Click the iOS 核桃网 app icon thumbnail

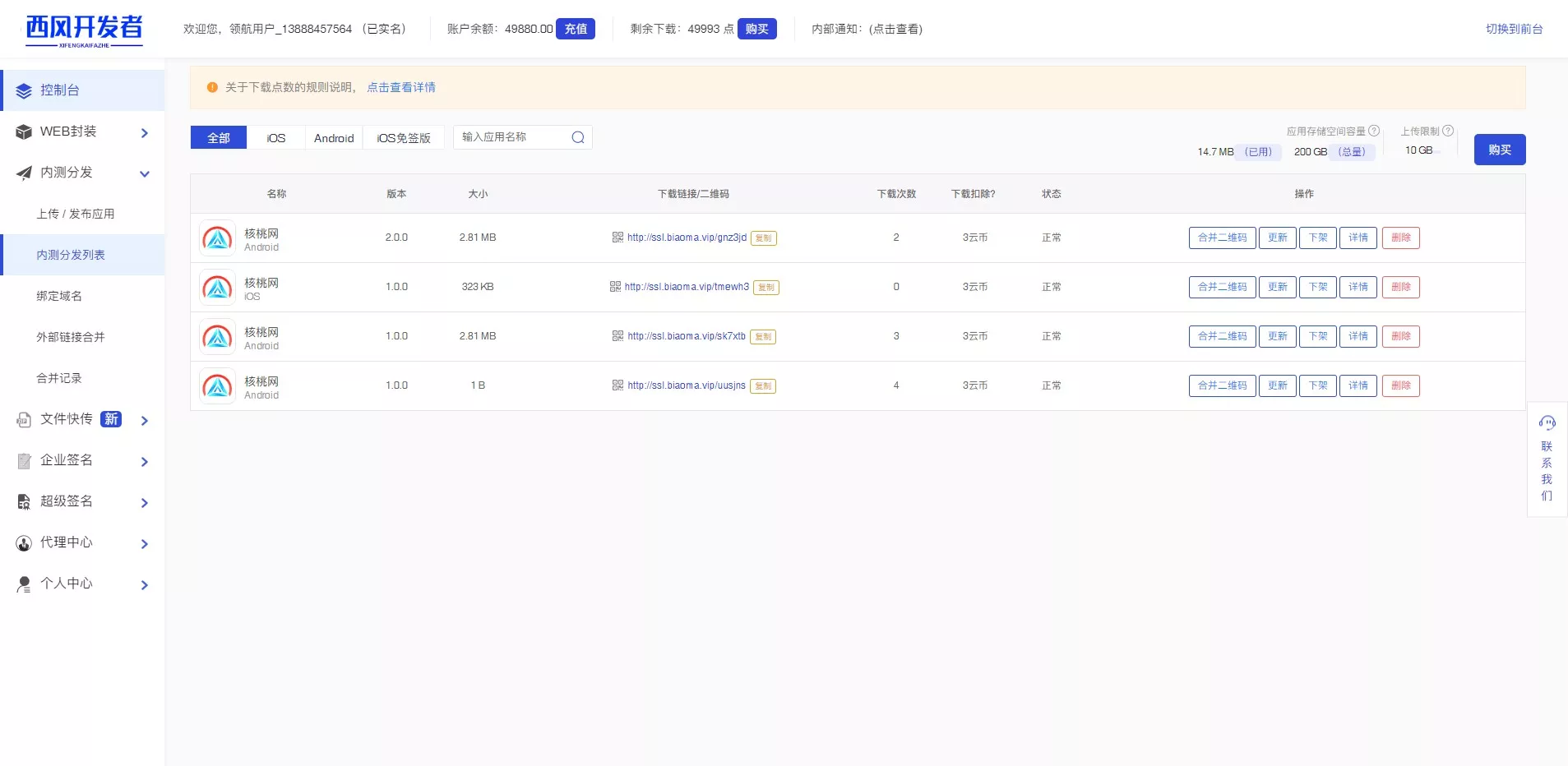point(218,288)
